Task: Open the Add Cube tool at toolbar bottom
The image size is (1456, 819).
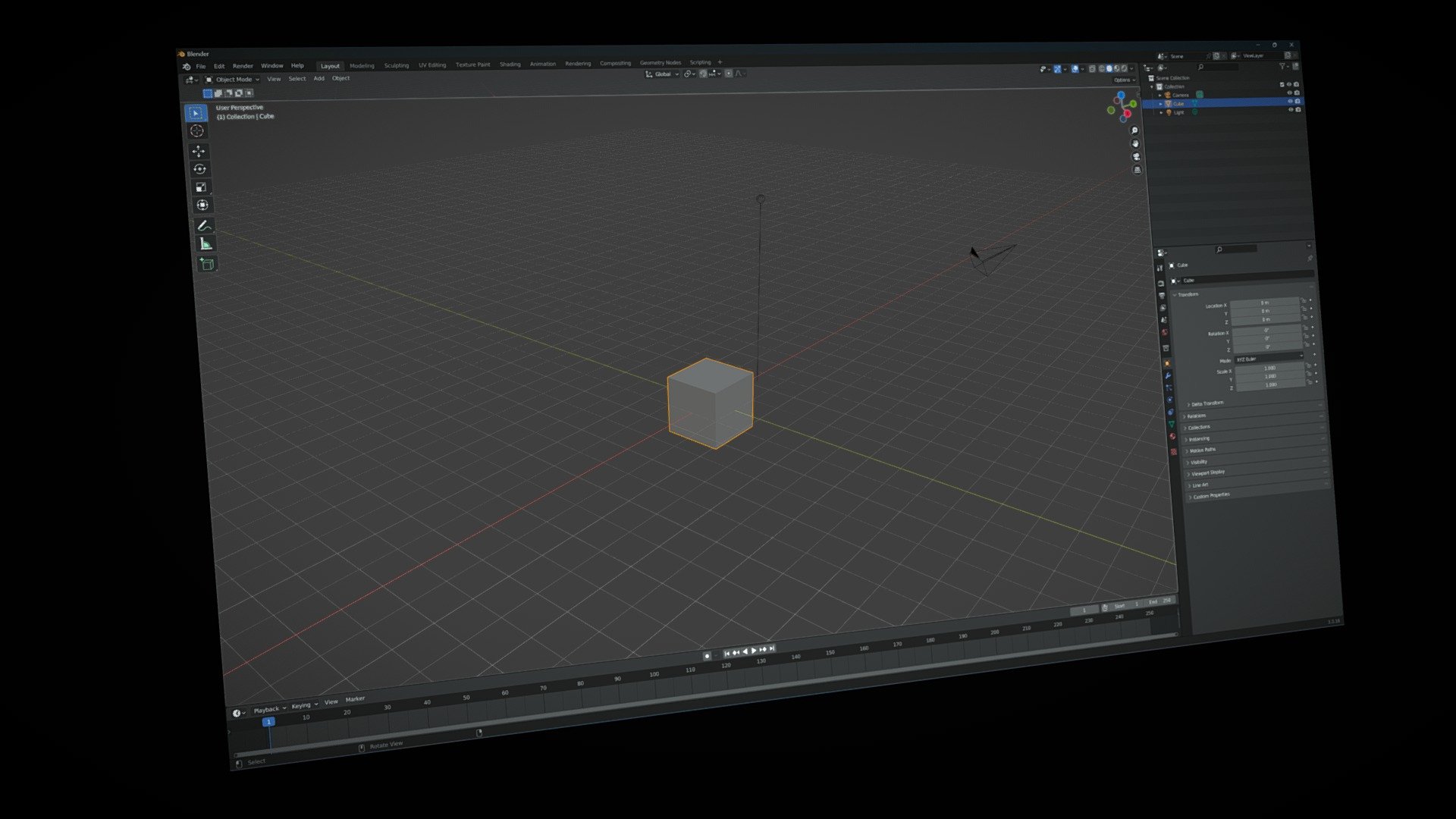Action: click(x=207, y=263)
